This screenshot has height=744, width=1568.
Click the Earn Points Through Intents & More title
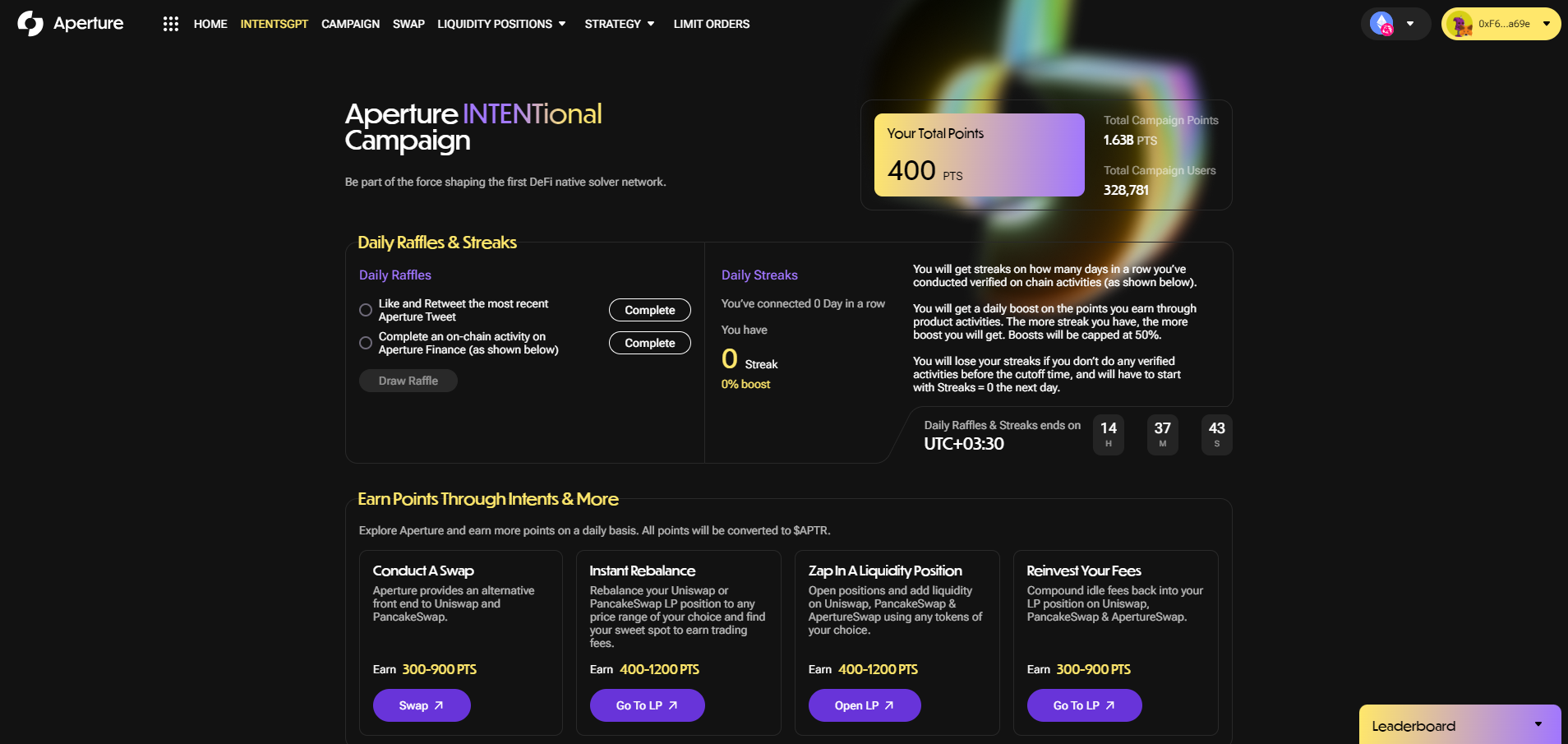488,499
